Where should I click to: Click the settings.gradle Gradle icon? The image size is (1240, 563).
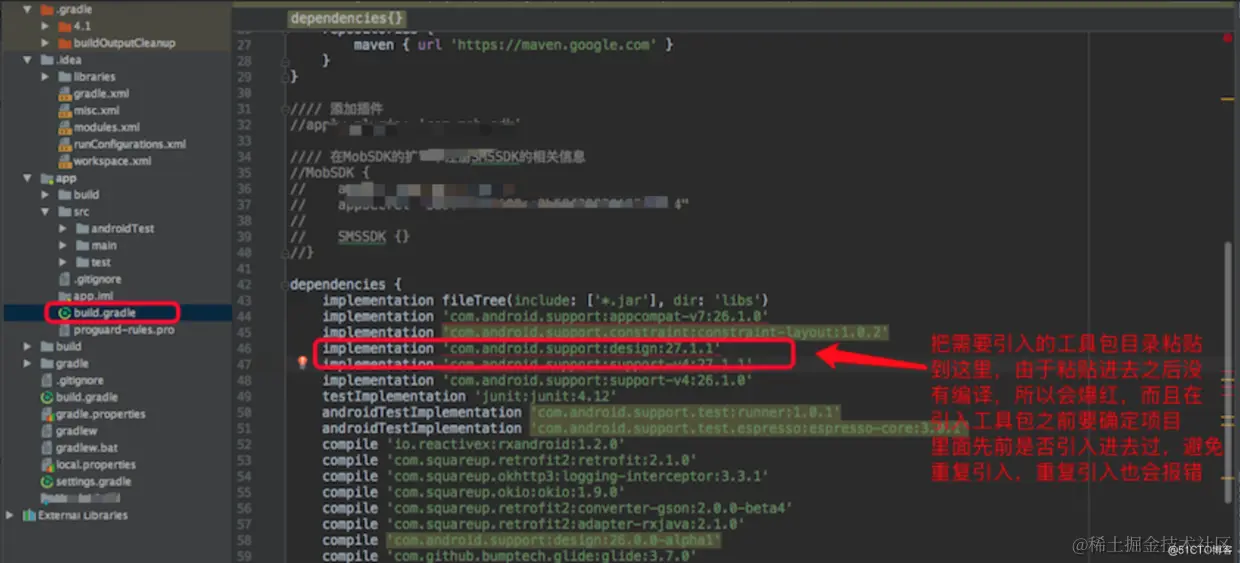coord(47,482)
